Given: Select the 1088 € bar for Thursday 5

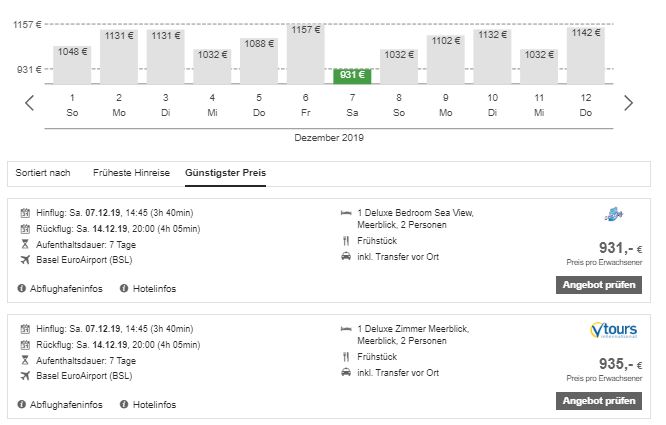Looking at the screenshot, I should pos(259,61).
